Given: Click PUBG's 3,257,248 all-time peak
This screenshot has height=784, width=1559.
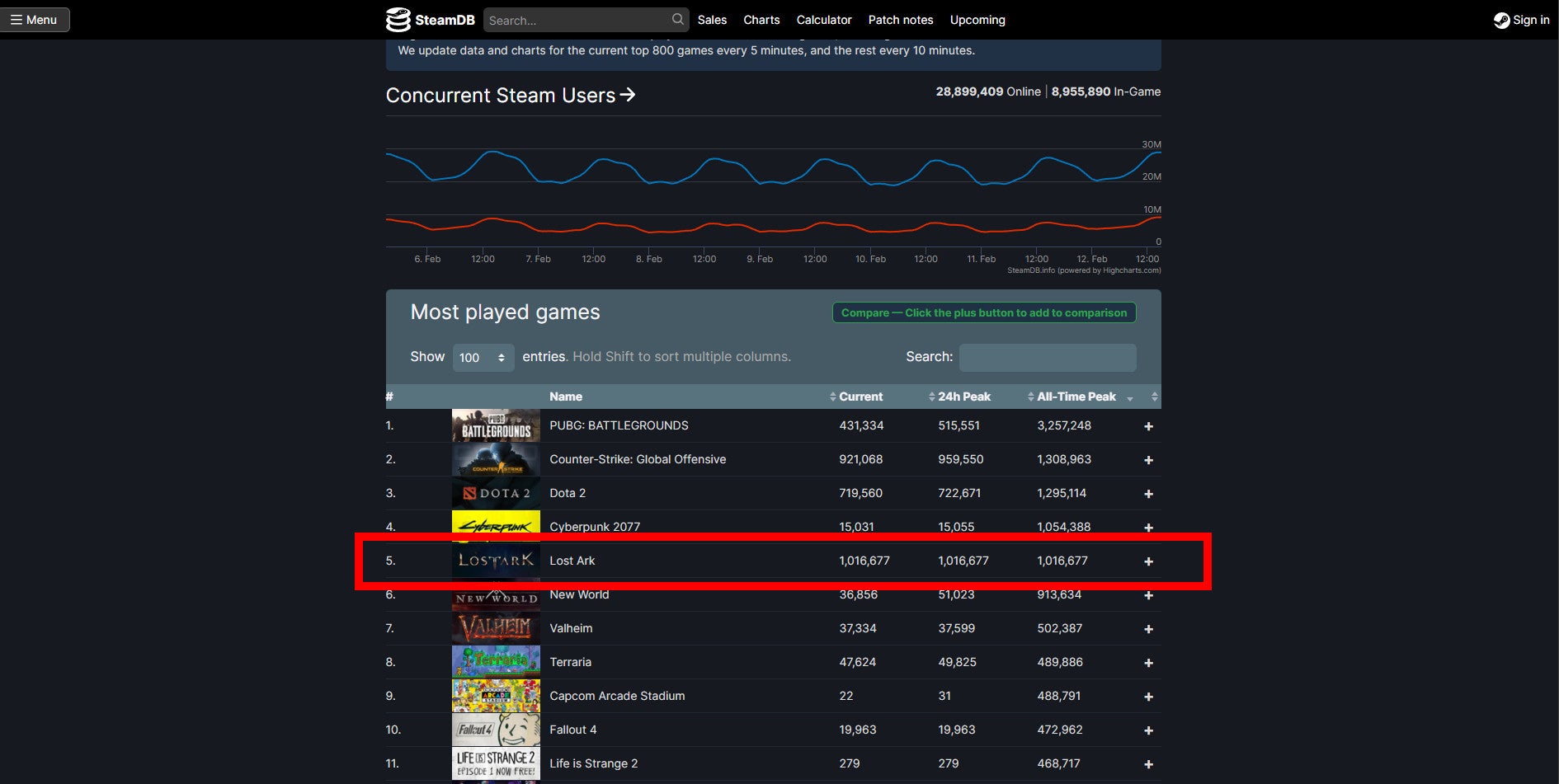Looking at the screenshot, I should coord(1064,425).
